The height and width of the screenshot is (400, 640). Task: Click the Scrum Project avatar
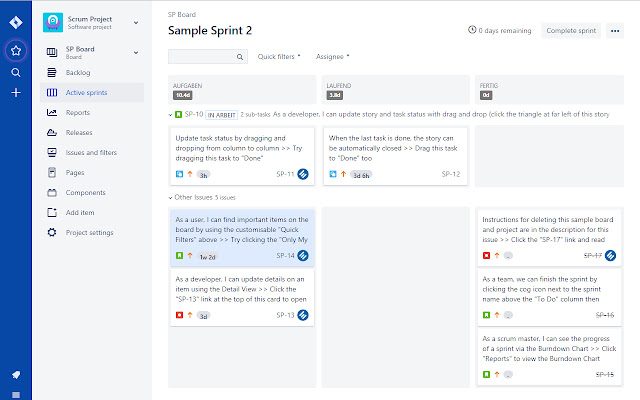coord(53,21)
